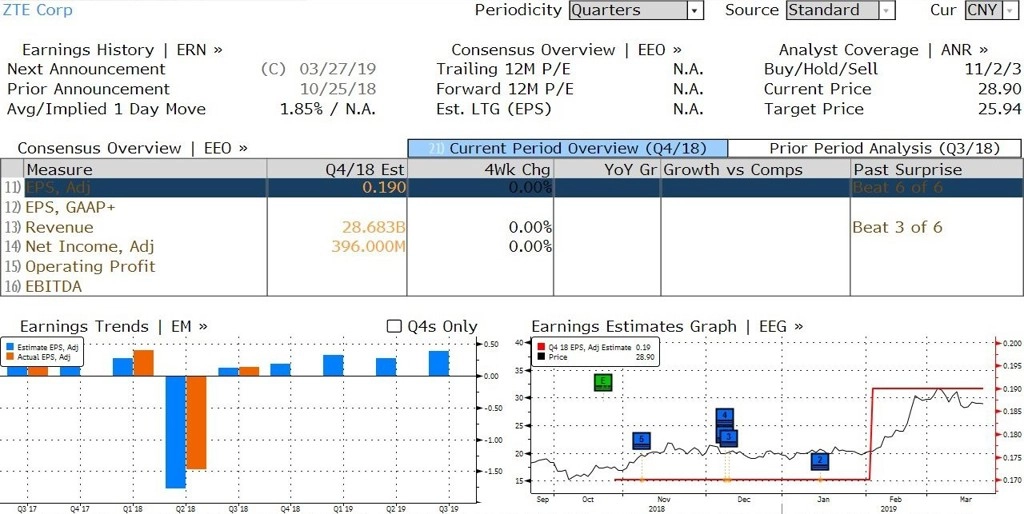Click Next Announcement date 03/27/19
Image resolution: width=1024 pixels, height=514 pixels.
[x=338, y=69]
